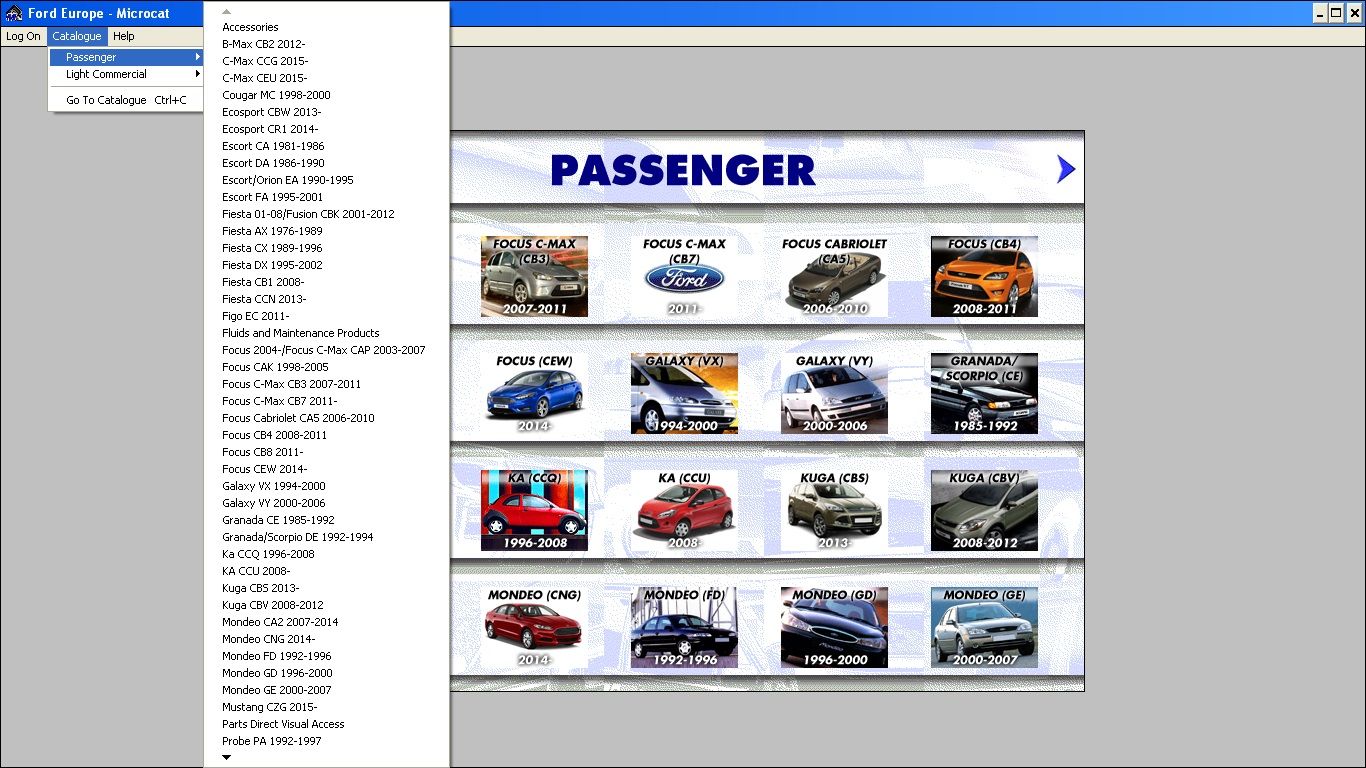
Task: Pick Parts Direct Visual Access entry
Action: point(283,724)
